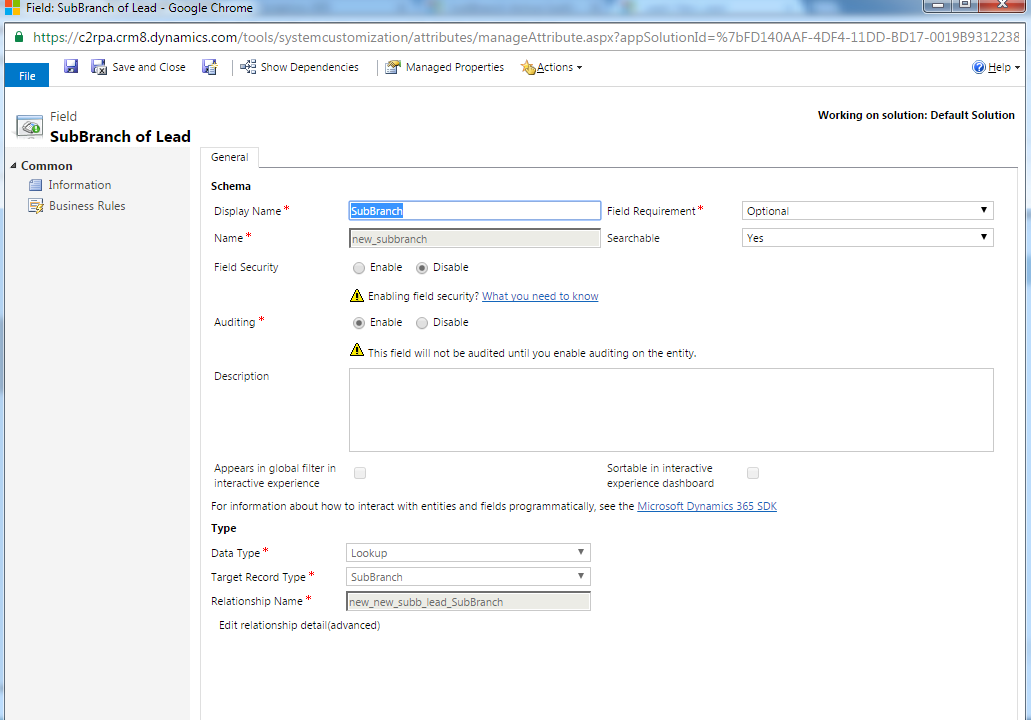
Task: Switch to the General tab
Action: [229, 157]
